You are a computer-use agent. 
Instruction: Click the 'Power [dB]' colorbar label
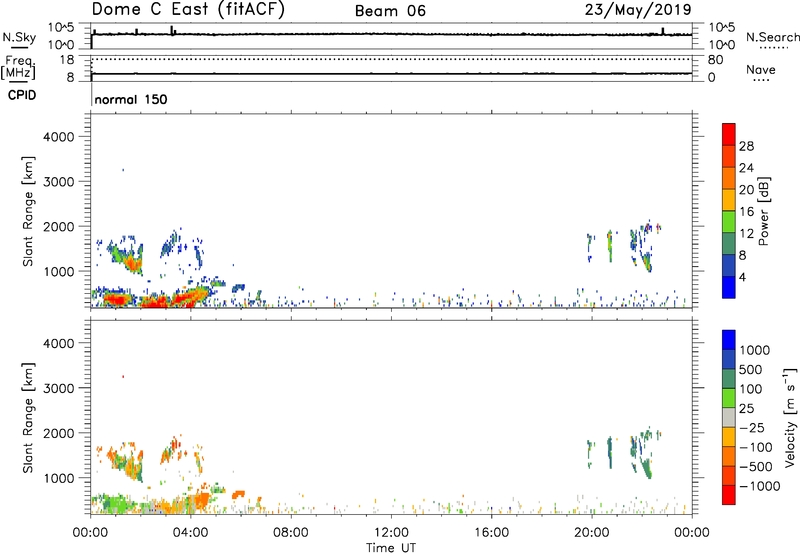(763, 211)
